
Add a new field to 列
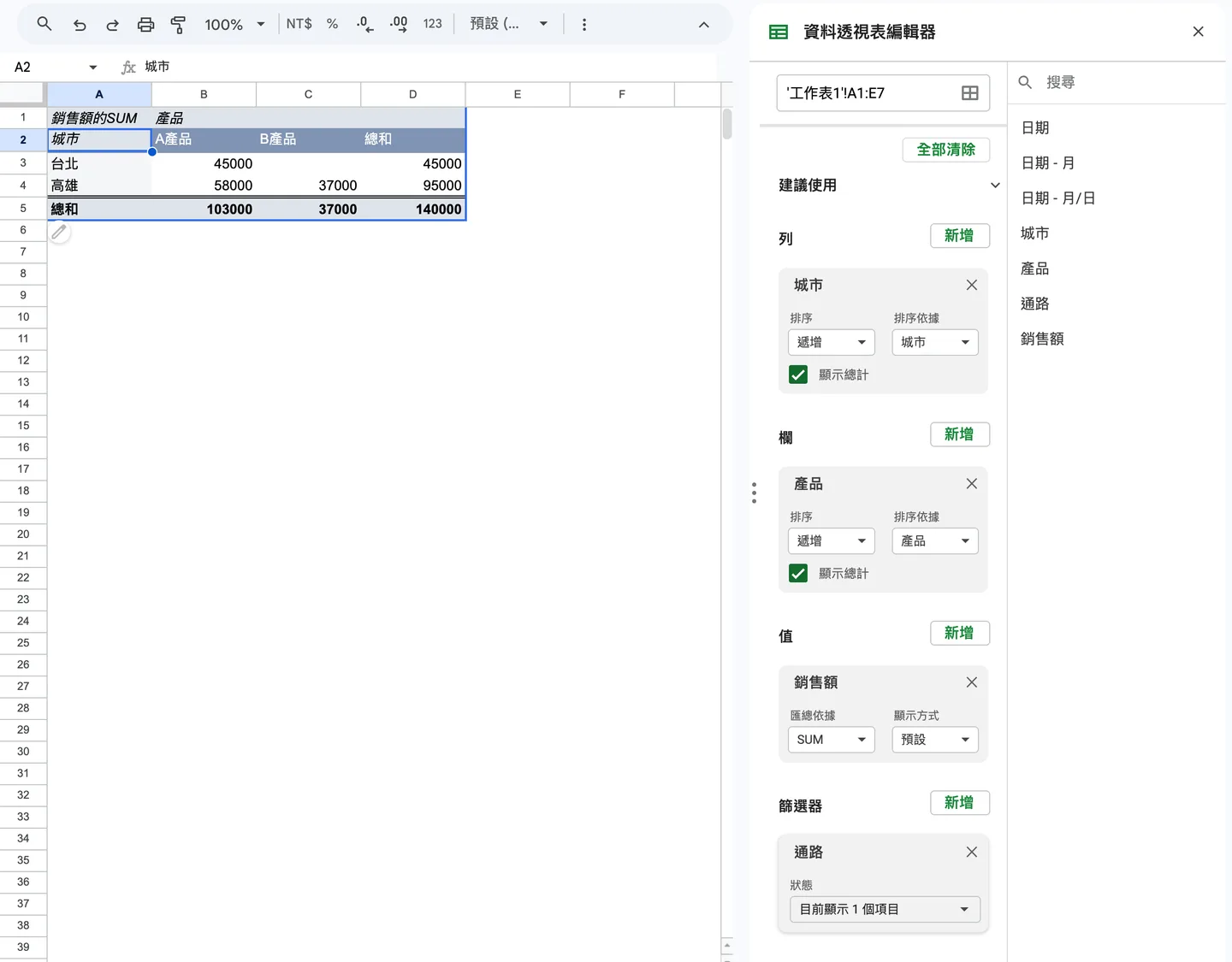pos(960,236)
